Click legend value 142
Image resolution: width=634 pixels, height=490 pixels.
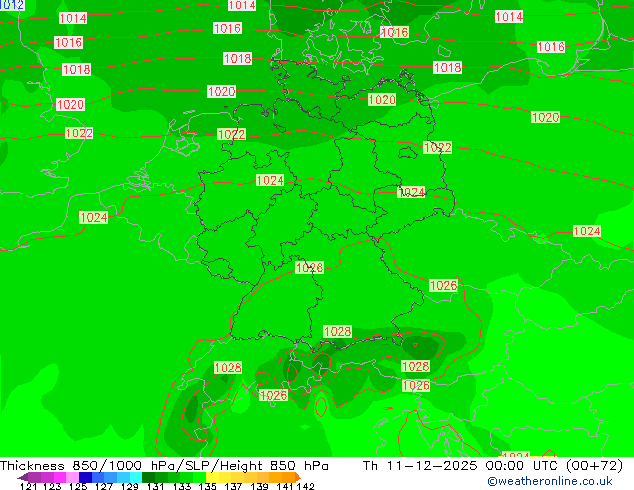305,486
